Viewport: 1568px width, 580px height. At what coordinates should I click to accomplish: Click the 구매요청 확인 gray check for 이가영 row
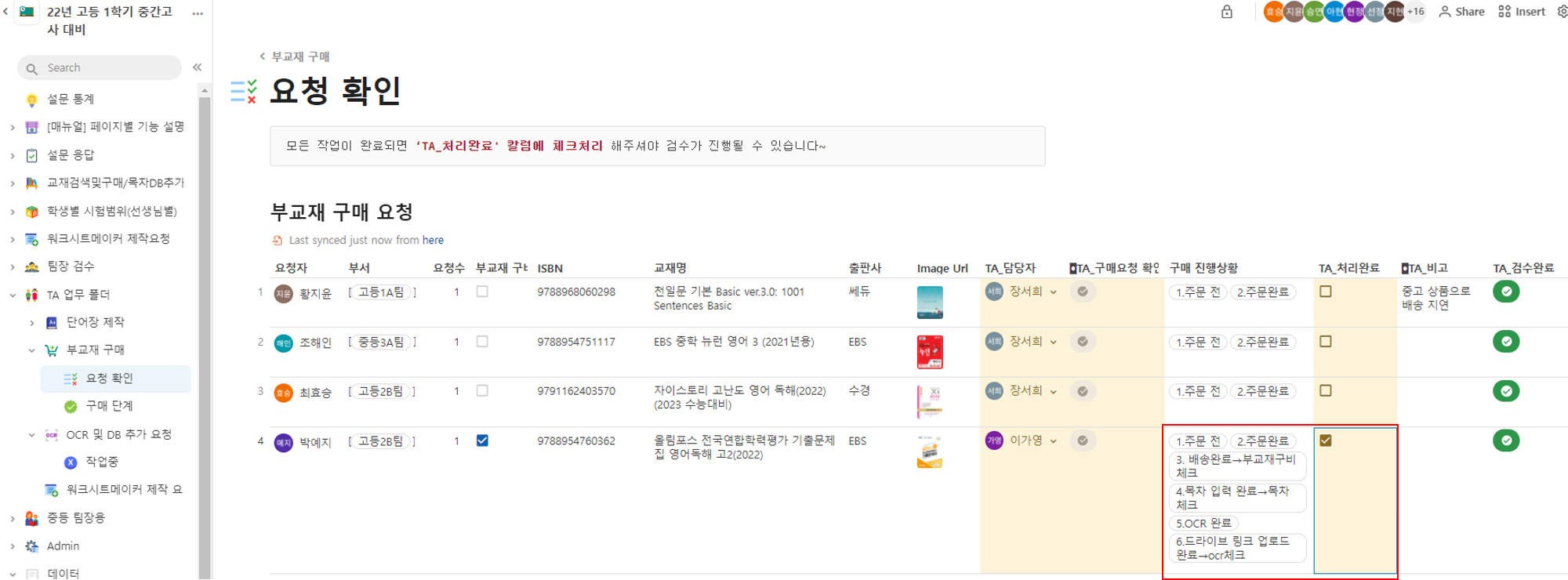click(x=1083, y=440)
